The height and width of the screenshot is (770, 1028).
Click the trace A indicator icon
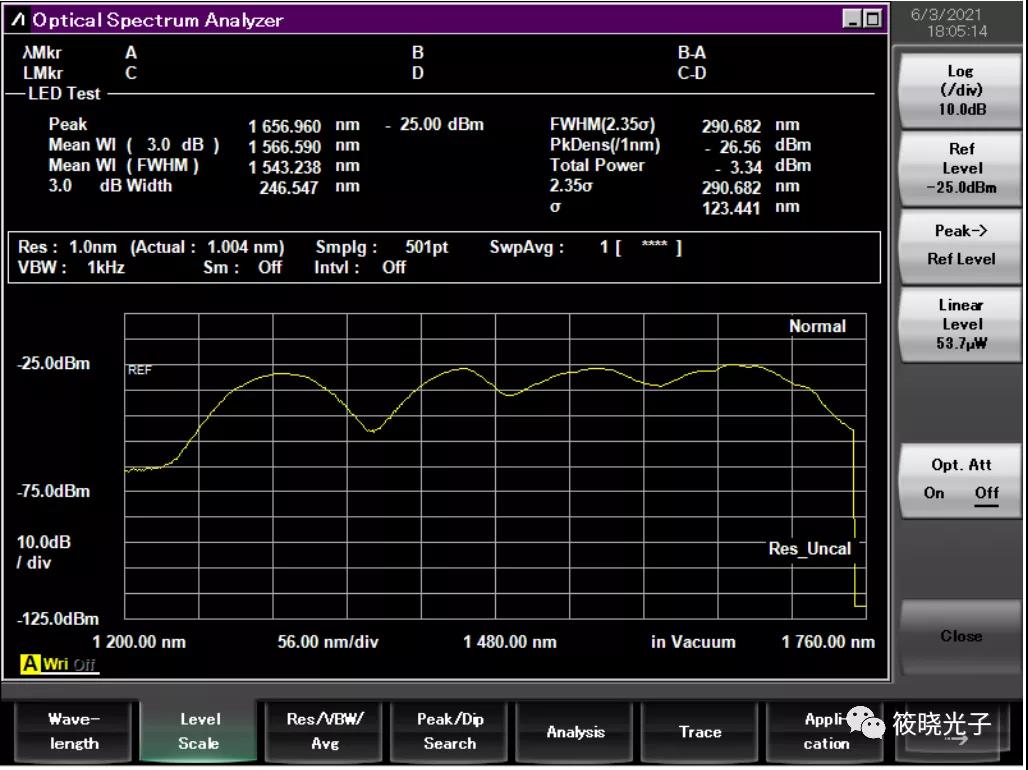click(30, 664)
